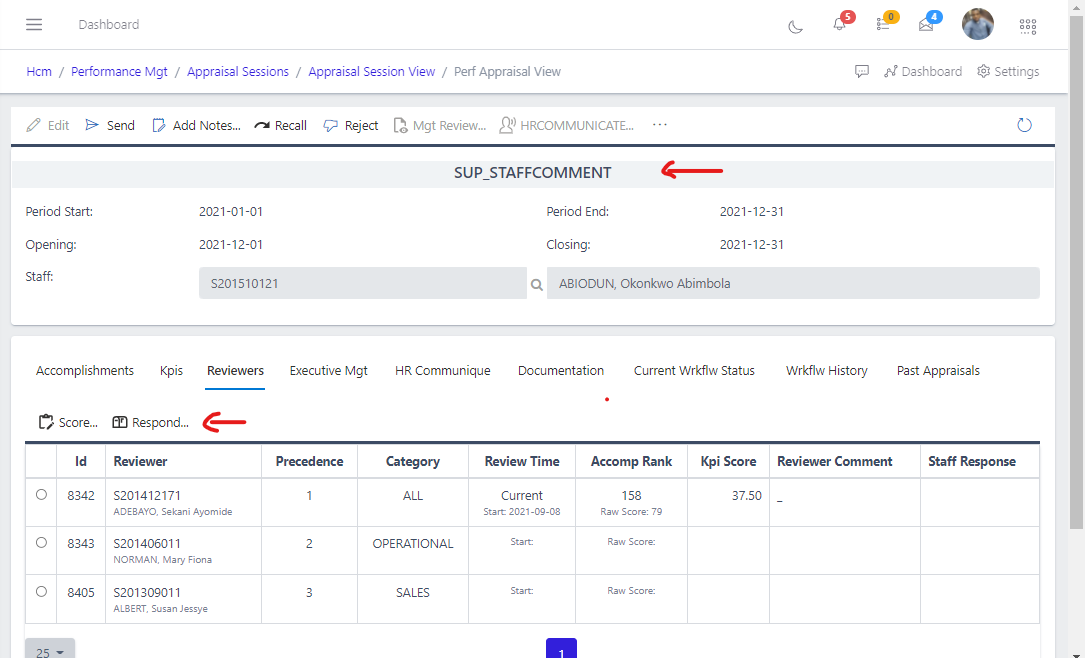1085x658 pixels.
Task: Click the staff search magnifier icon
Action: tap(537, 284)
